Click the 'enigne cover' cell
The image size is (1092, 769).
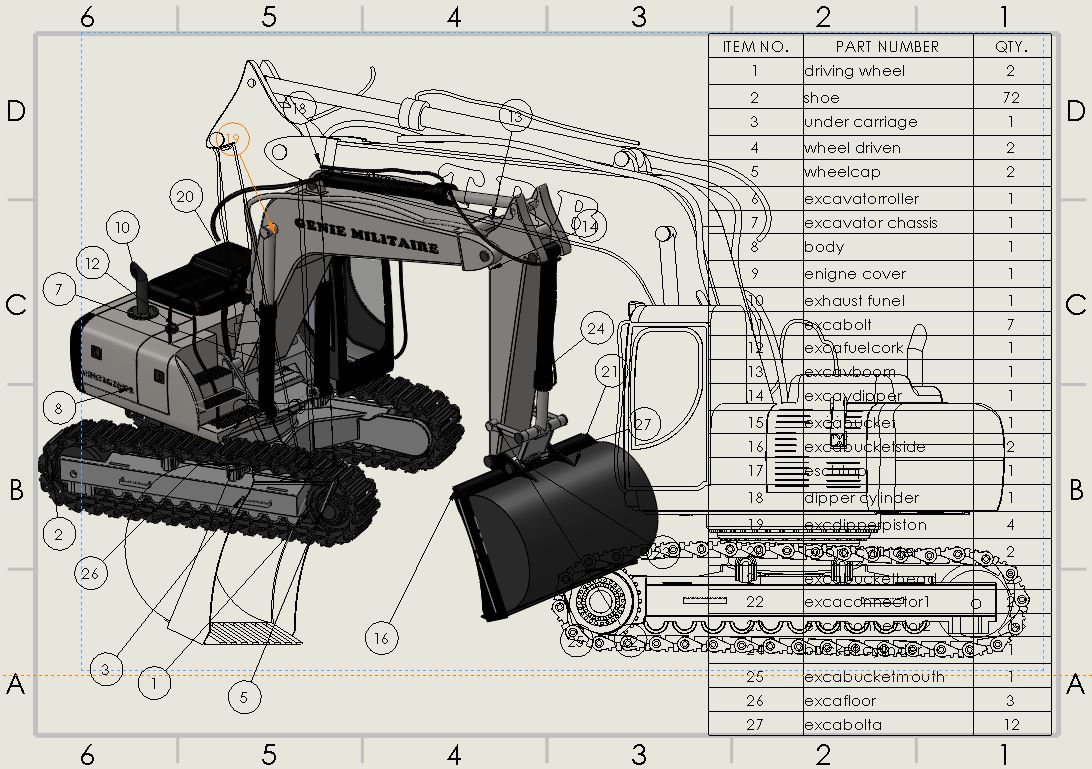888,274
